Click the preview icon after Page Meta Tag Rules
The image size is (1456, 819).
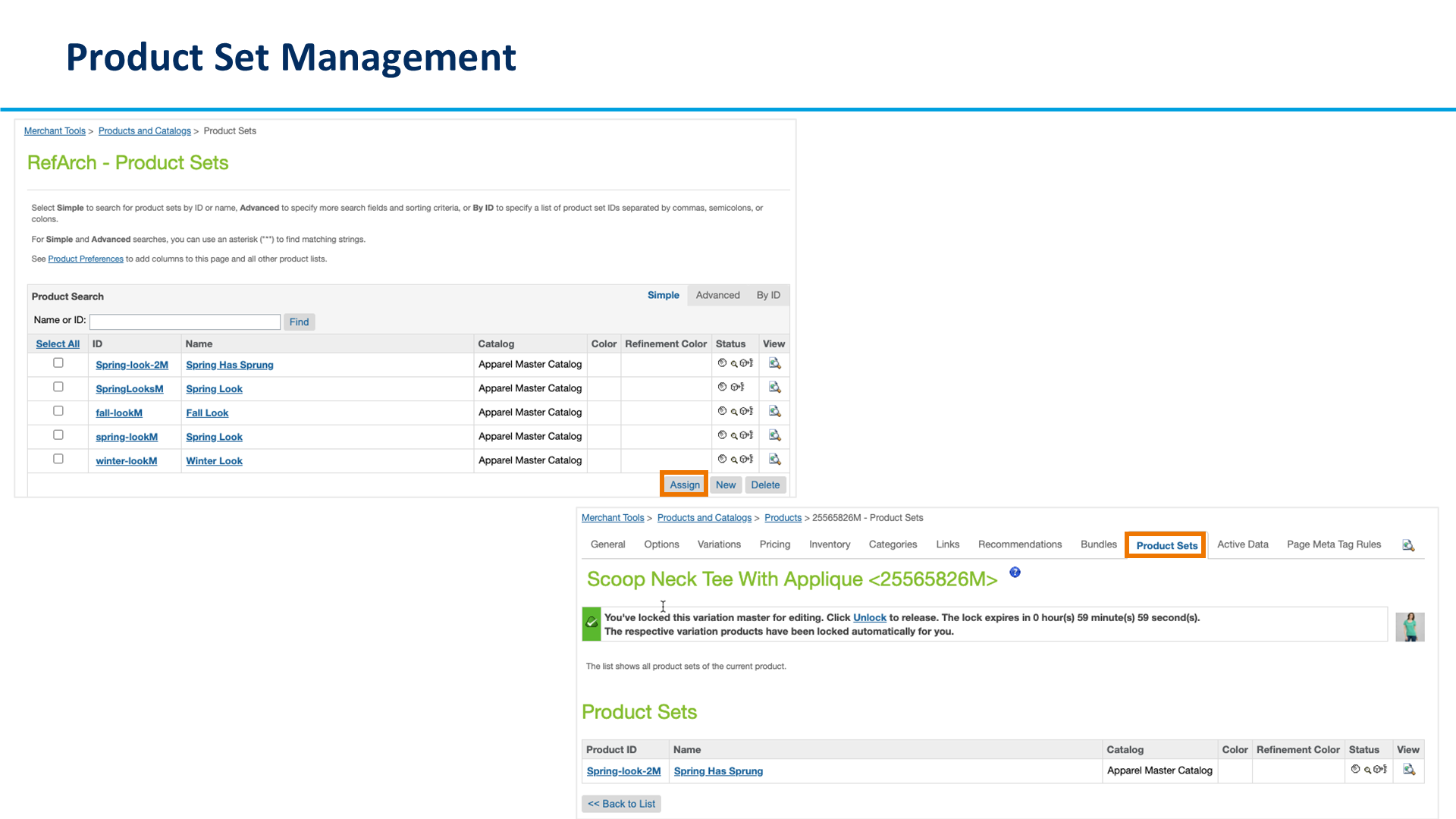pyautogui.click(x=1408, y=545)
